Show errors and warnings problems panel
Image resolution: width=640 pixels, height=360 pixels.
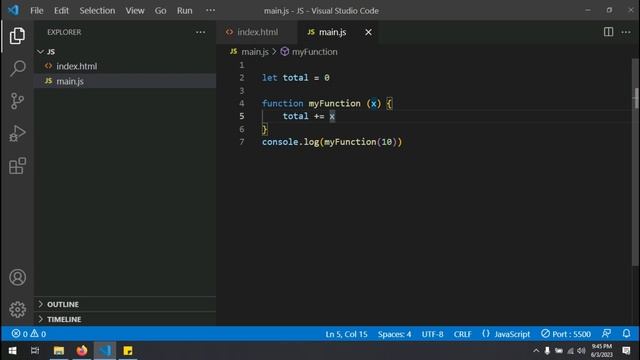click(x=29, y=334)
